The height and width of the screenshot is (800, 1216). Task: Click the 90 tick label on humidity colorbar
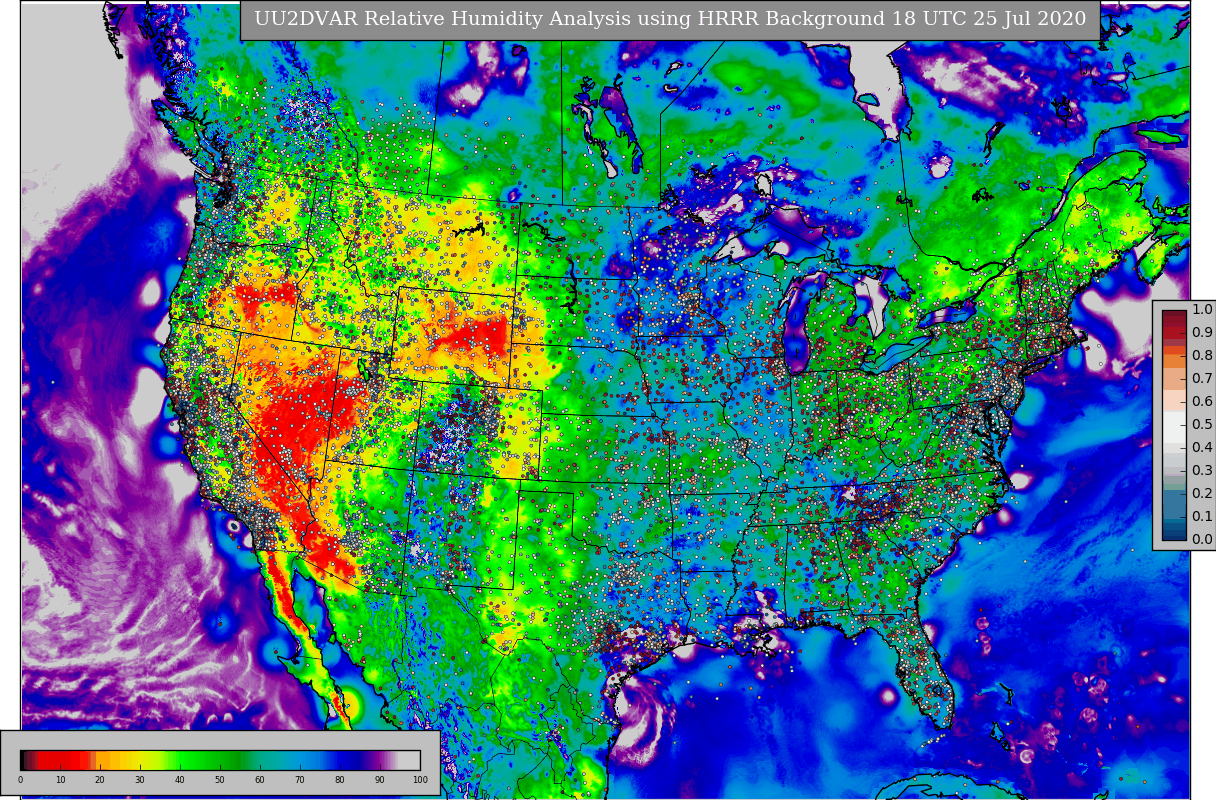click(x=380, y=780)
